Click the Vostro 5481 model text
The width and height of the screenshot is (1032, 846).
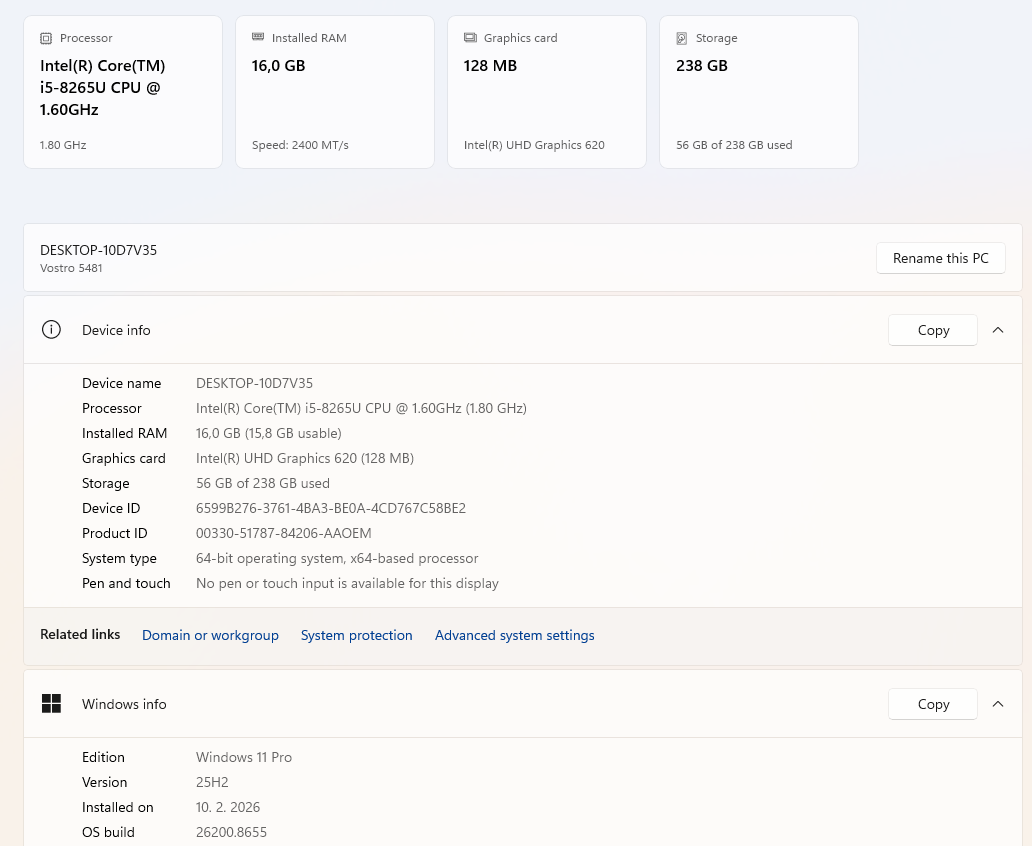click(71, 268)
